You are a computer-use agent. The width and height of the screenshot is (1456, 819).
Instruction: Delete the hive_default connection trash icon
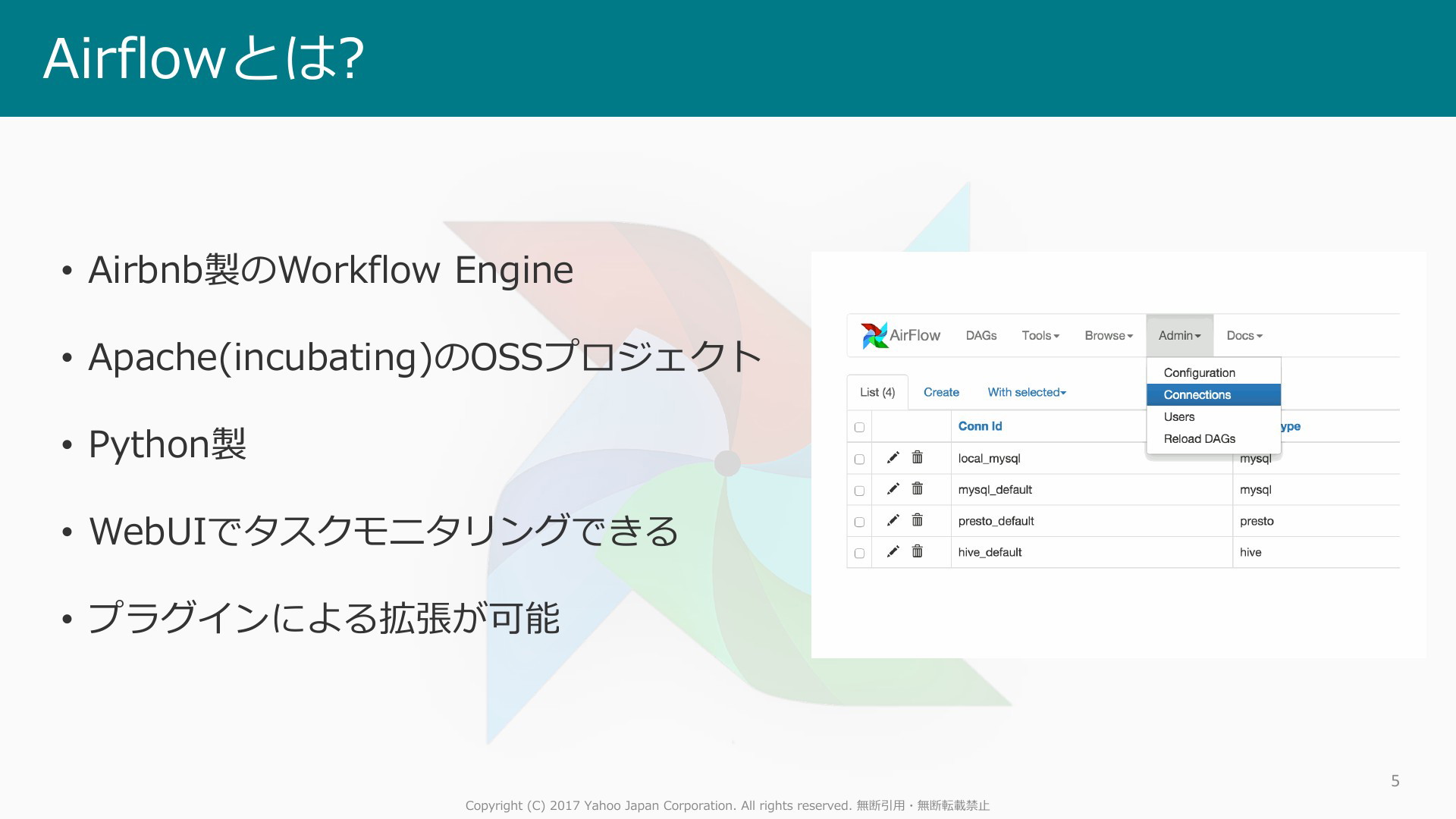tap(918, 551)
